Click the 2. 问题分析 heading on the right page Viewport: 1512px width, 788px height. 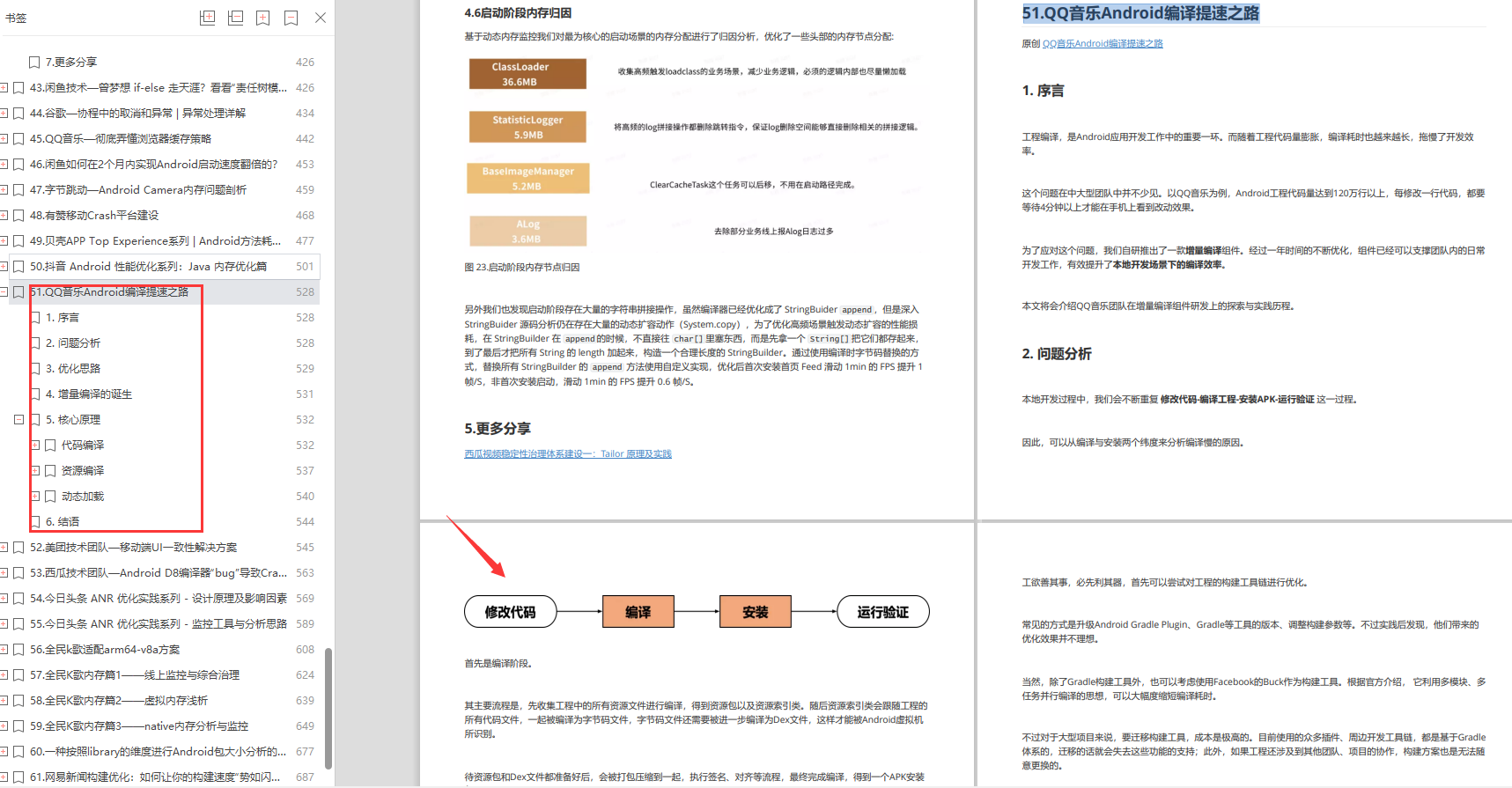click(1057, 354)
